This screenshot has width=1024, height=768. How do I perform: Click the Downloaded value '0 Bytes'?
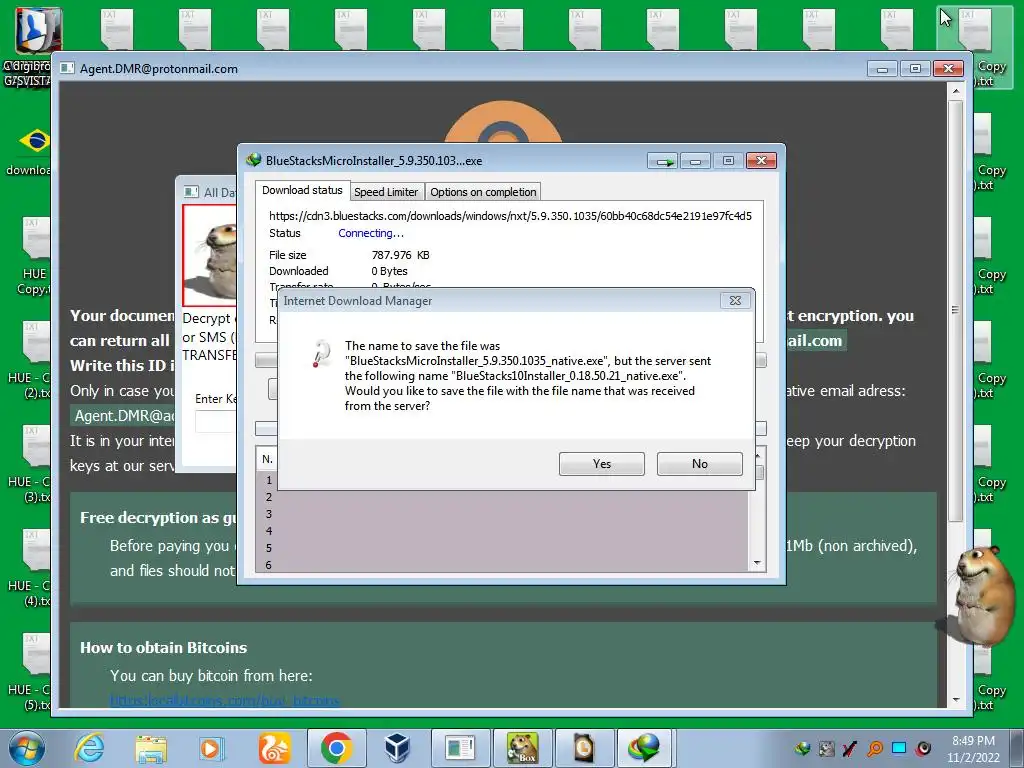tap(389, 271)
